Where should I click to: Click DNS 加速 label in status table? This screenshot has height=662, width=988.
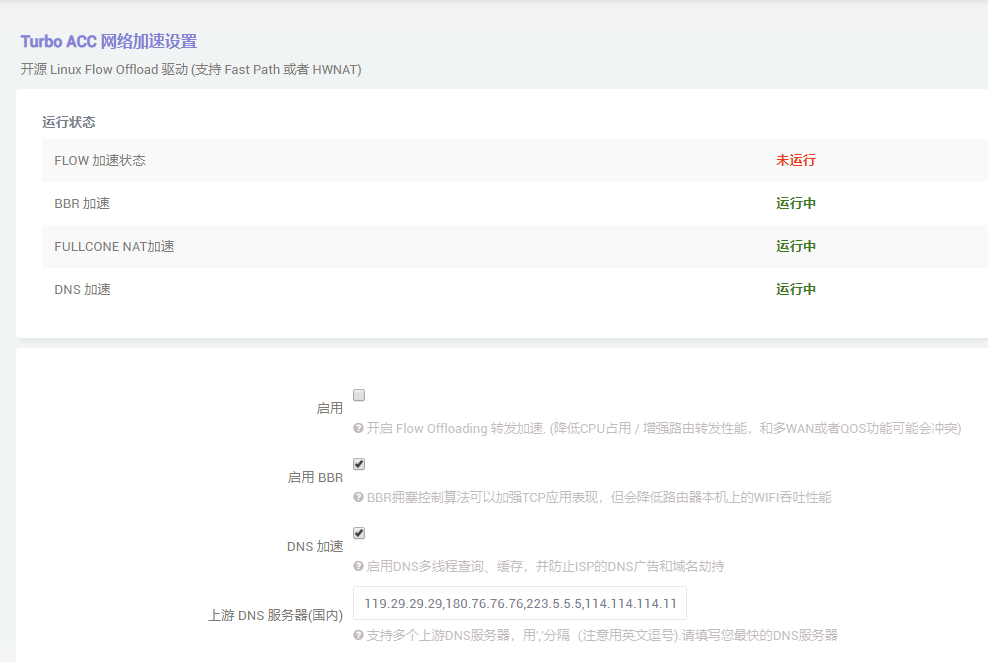point(83,289)
